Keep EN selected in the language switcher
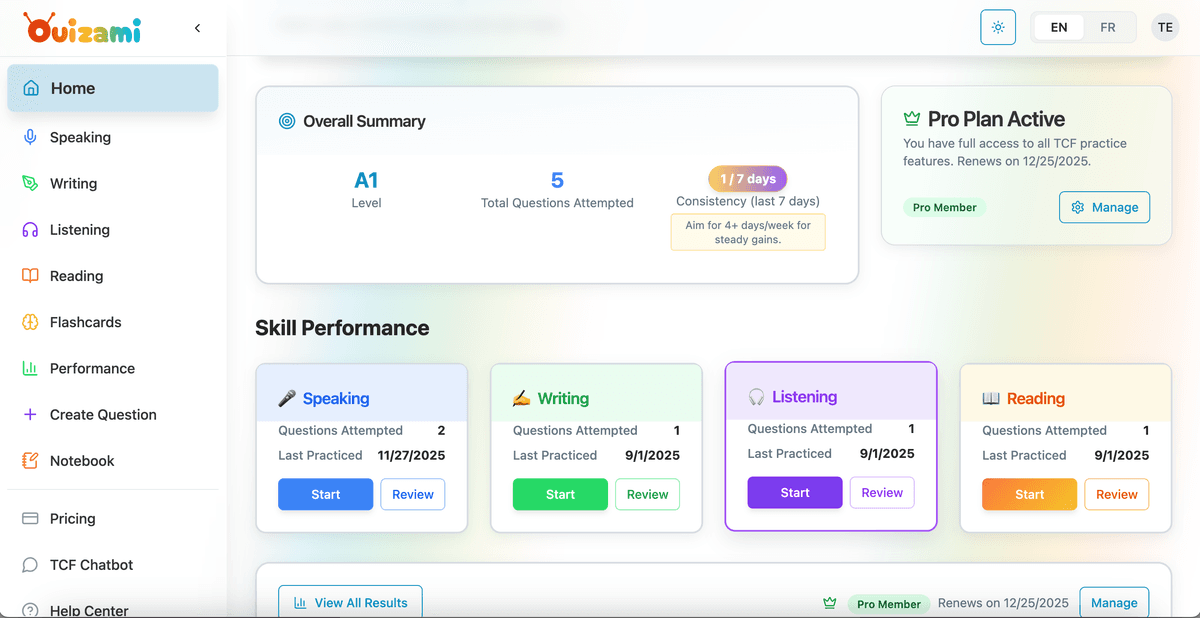The image size is (1200, 618). (x=1058, y=27)
